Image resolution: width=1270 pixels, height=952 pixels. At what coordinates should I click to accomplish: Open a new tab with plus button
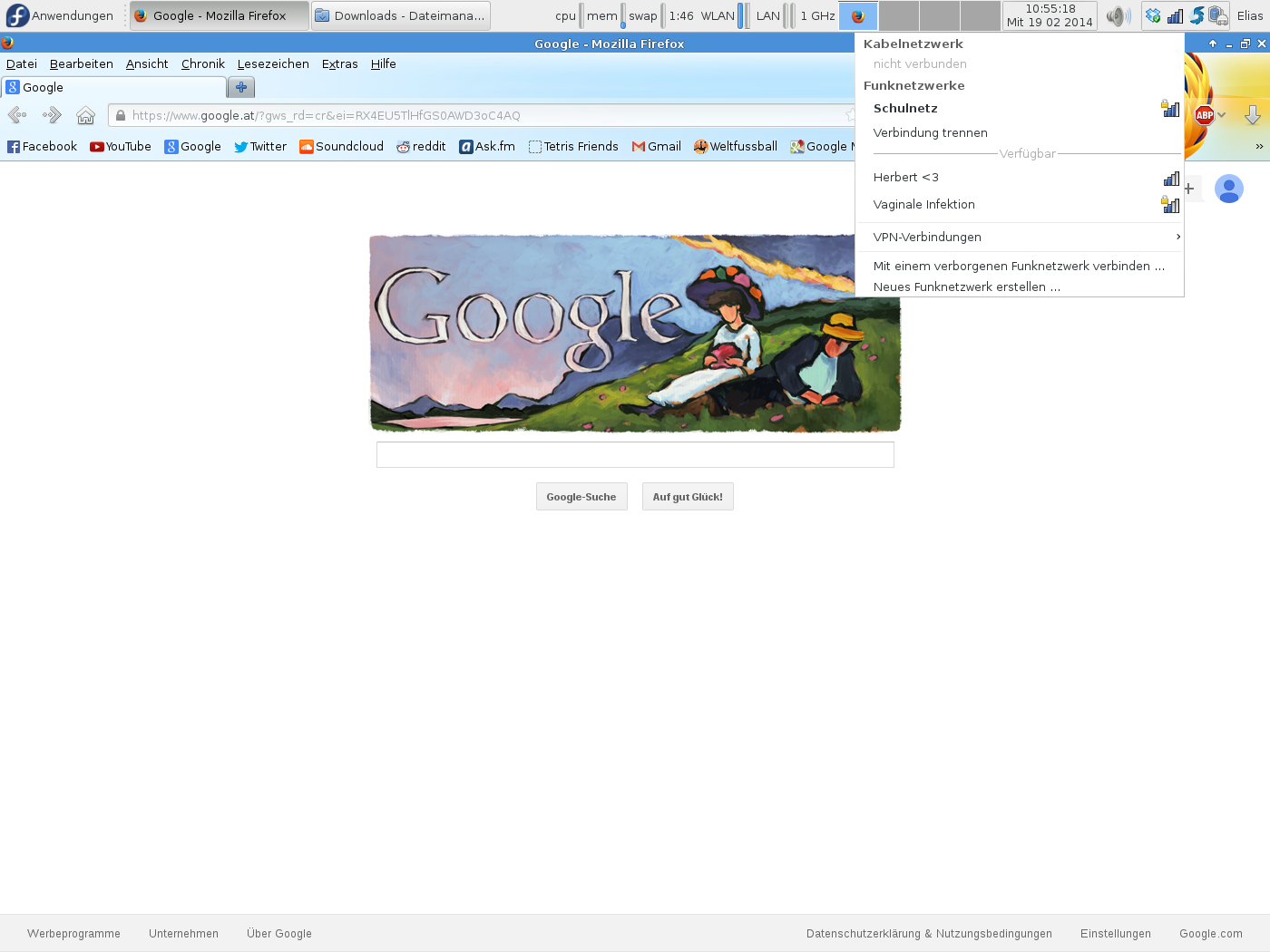pos(241,87)
